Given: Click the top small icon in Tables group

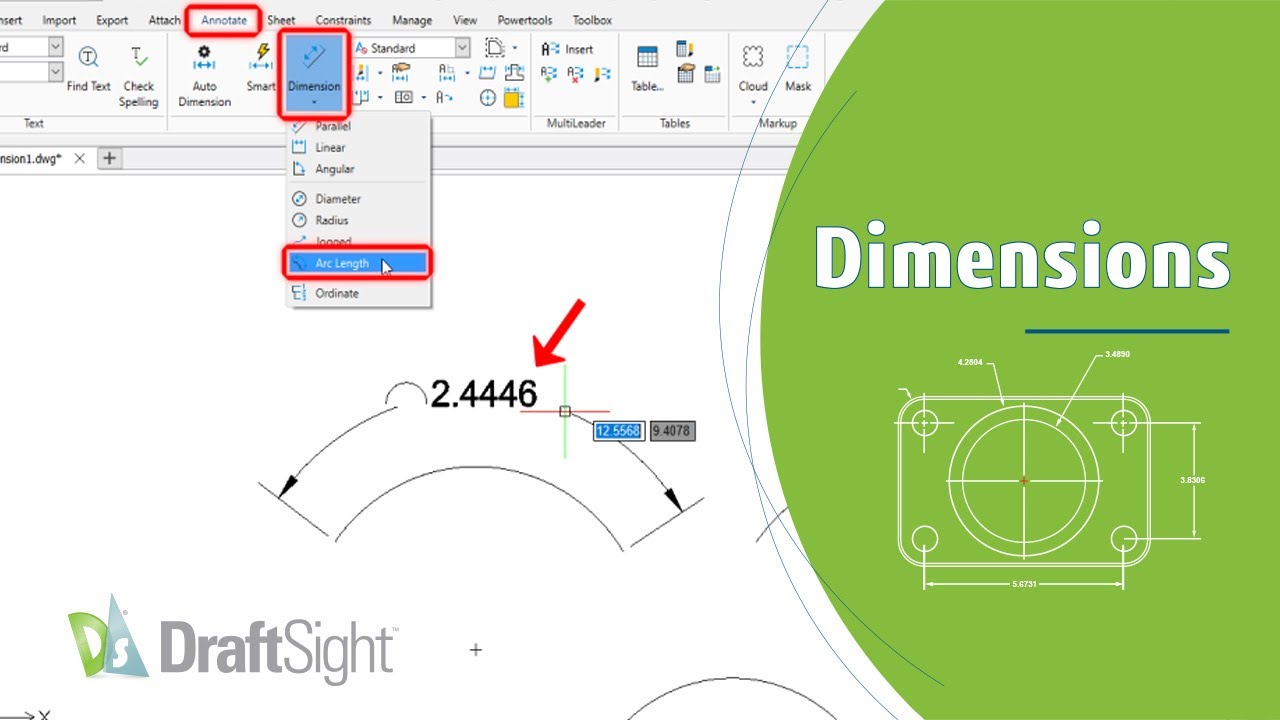Looking at the screenshot, I should click(x=685, y=49).
